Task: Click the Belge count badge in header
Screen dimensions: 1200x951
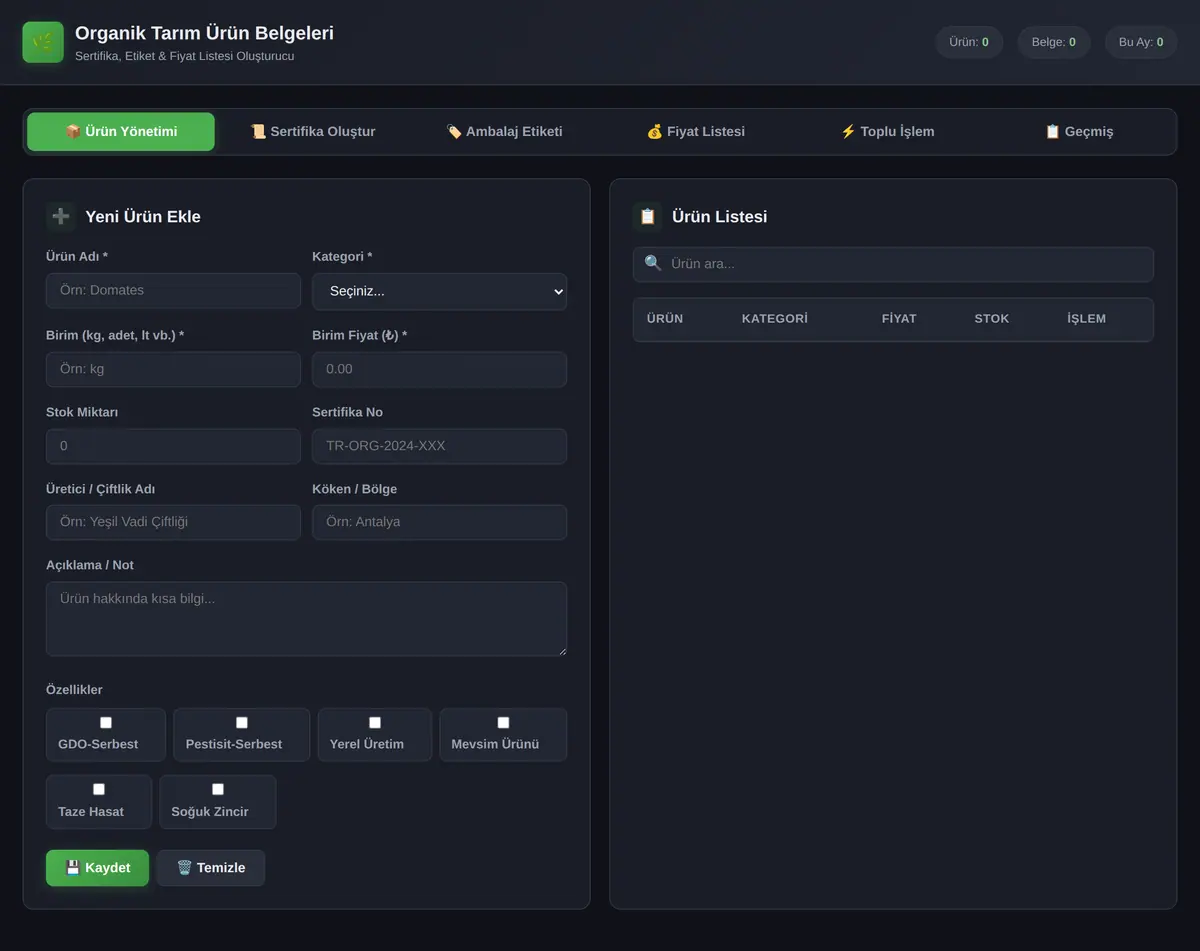Action: [1054, 42]
